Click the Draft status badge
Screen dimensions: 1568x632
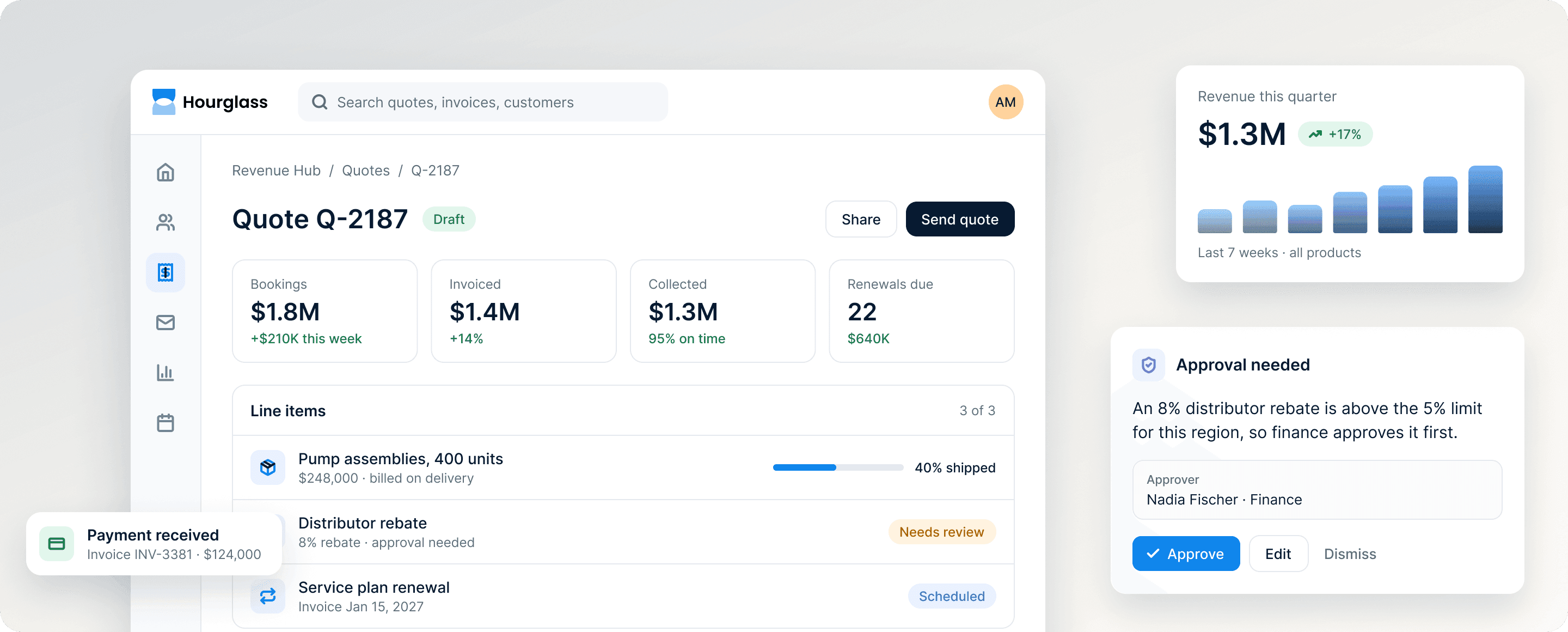[x=449, y=219]
